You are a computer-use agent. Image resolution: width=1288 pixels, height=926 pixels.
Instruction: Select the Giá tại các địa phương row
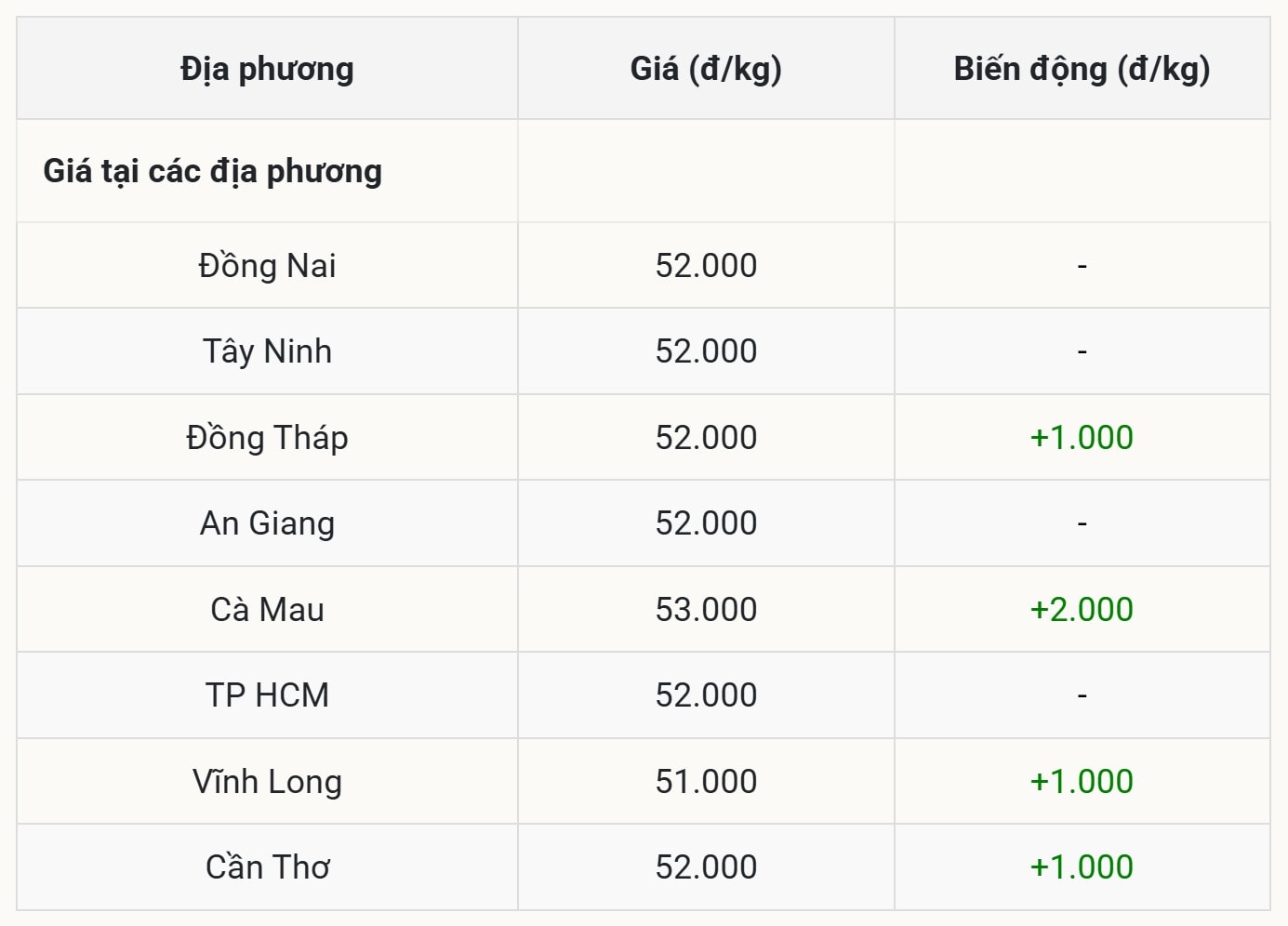point(213,171)
